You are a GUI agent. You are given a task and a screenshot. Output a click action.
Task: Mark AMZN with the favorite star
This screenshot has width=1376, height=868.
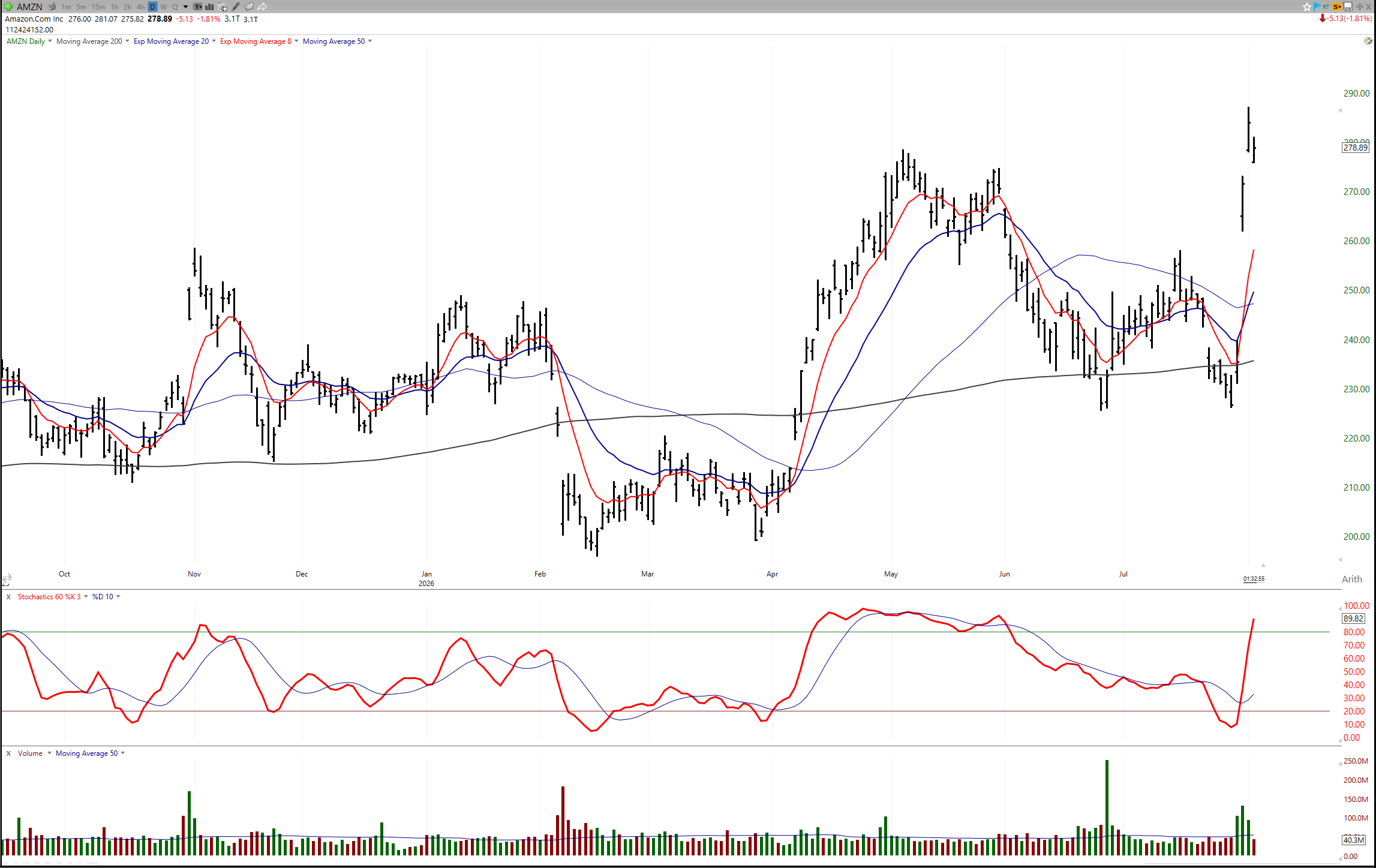(1307, 7)
